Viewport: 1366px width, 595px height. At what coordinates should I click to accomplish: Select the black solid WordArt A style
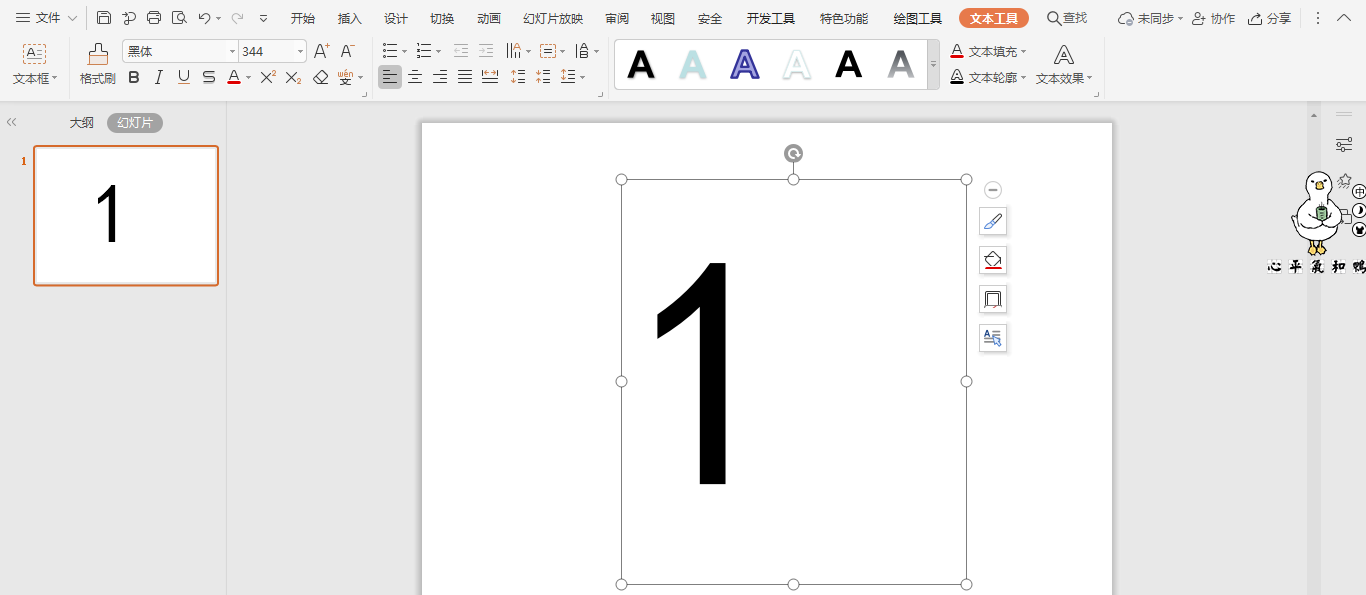point(849,64)
